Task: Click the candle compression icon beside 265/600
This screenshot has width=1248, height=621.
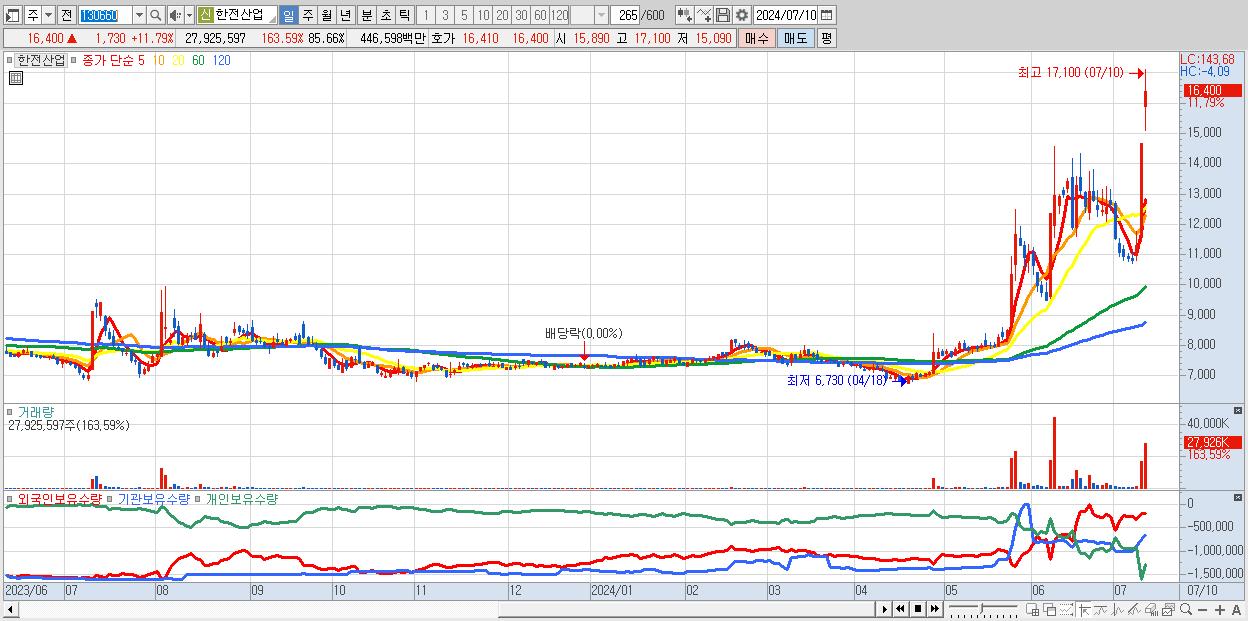Action: click(684, 15)
